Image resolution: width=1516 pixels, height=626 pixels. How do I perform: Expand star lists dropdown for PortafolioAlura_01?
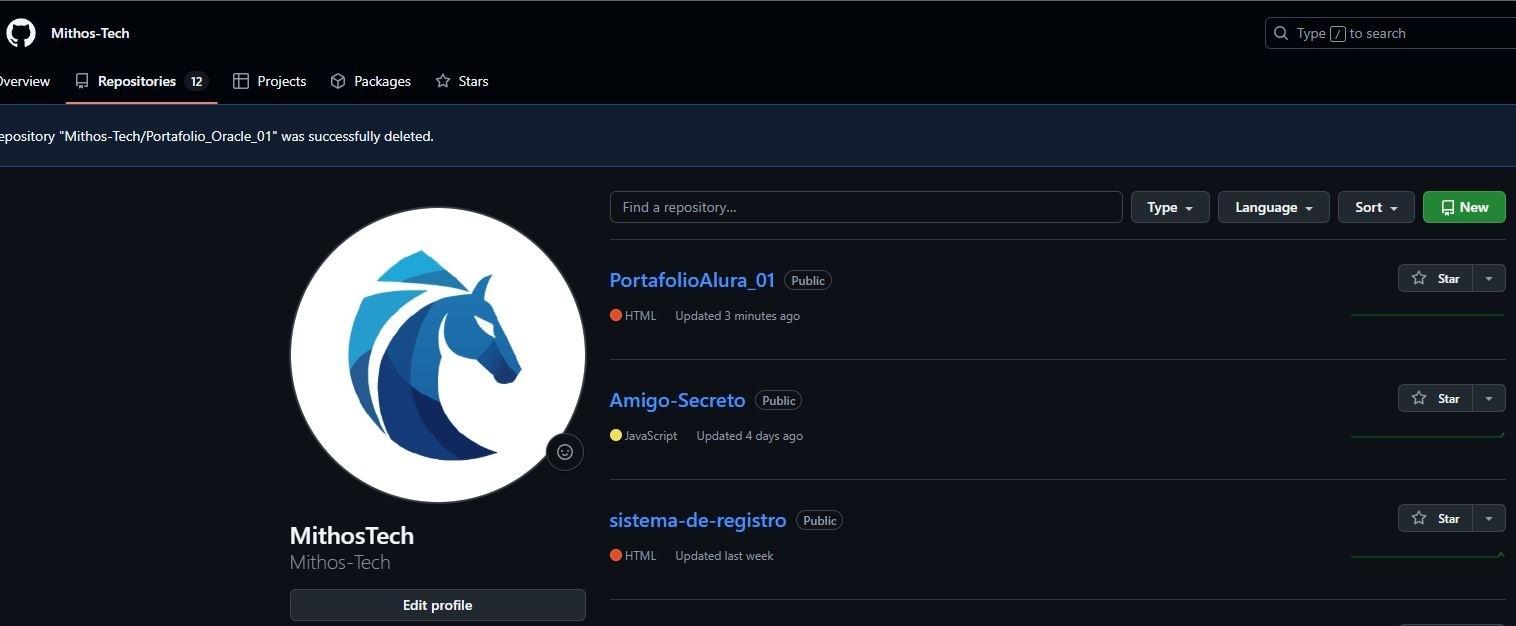tap(1489, 278)
